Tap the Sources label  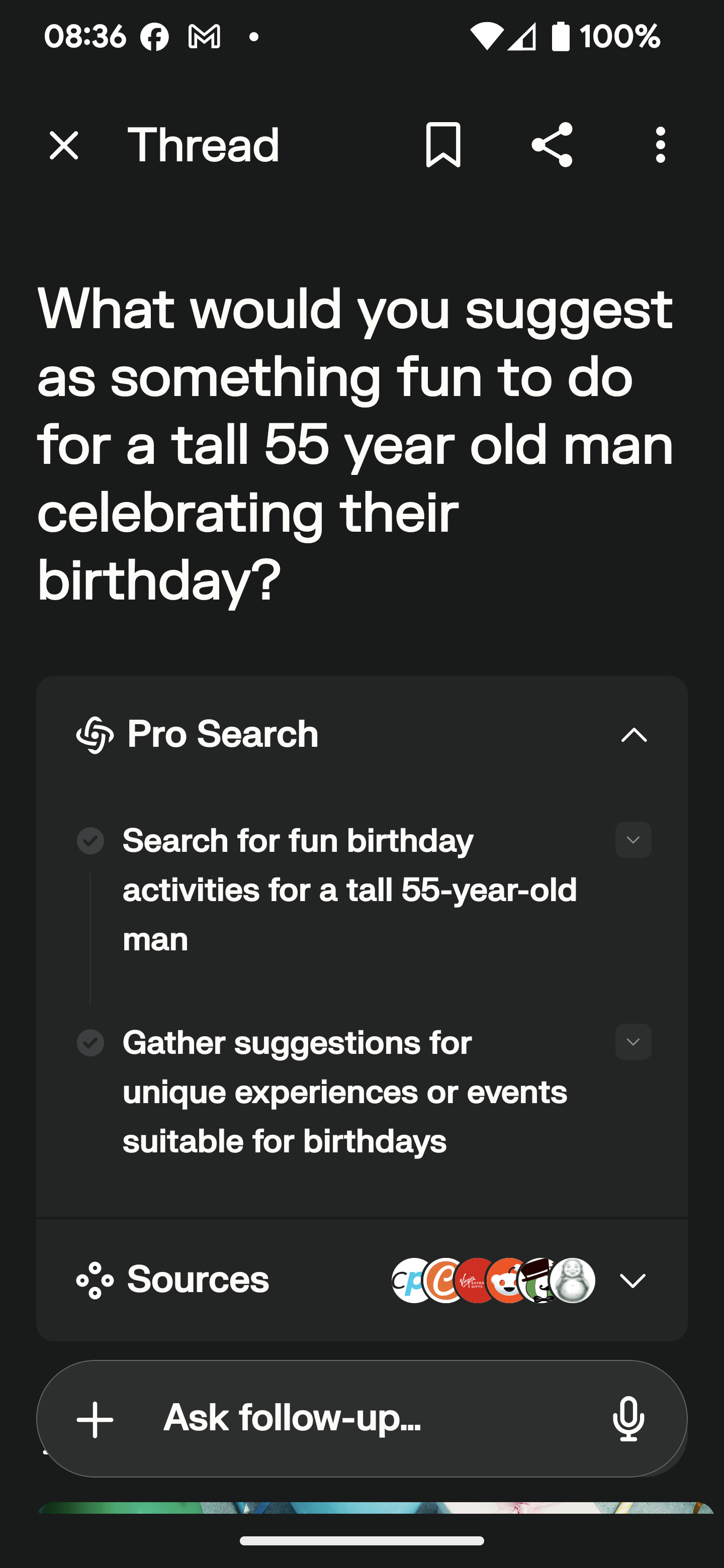pos(198,1279)
